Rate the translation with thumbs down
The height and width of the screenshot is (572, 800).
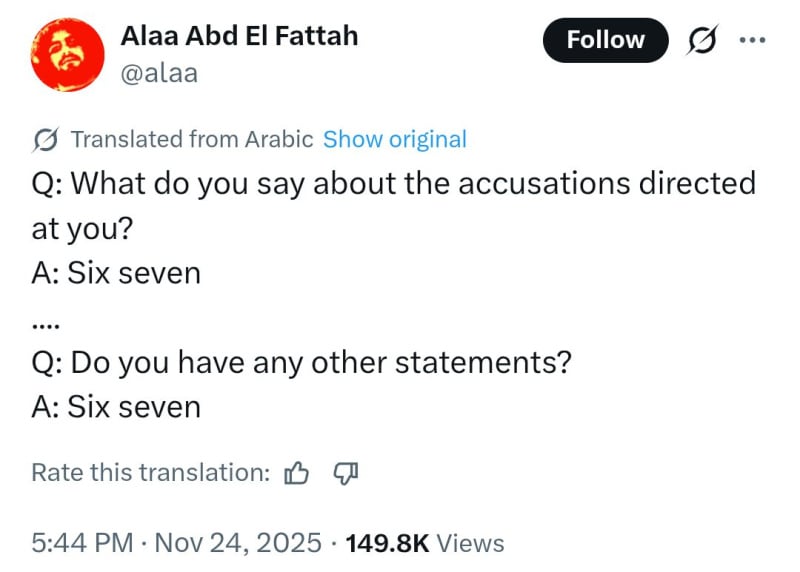[345, 473]
